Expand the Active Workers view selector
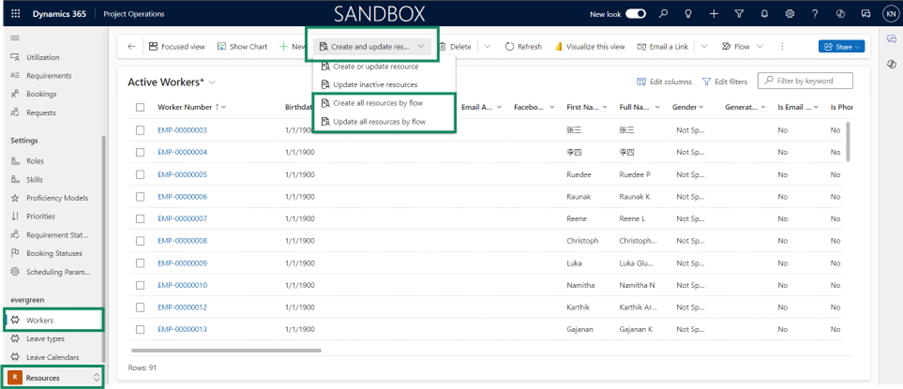Image resolution: width=903 pixels, height=389 pixels. coord(212,82)
